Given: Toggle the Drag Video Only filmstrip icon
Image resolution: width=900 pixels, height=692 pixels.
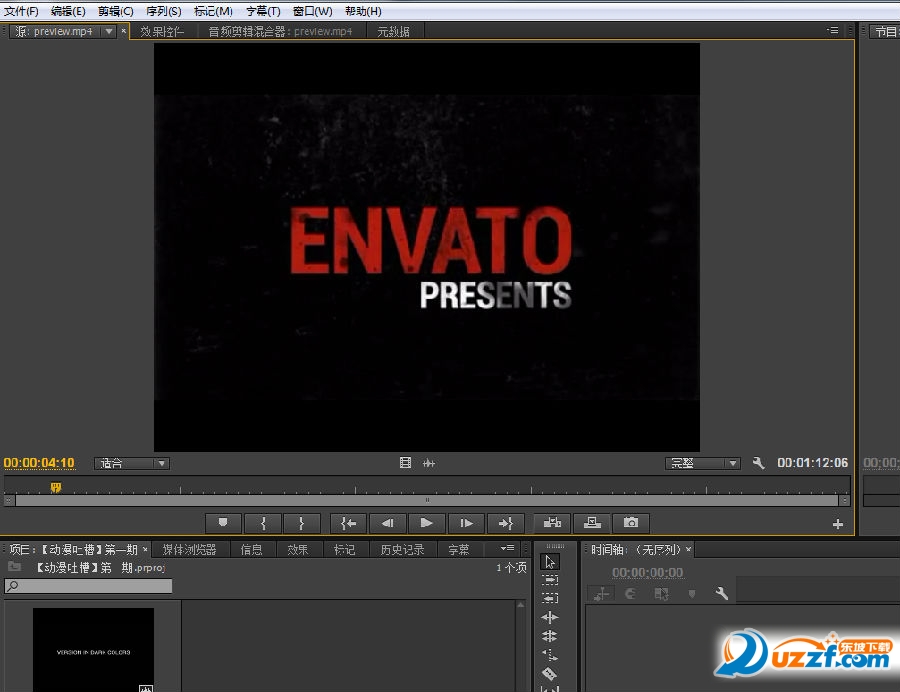Looking at the screenshot, I should pyautogui.click(x=405, y=463).
